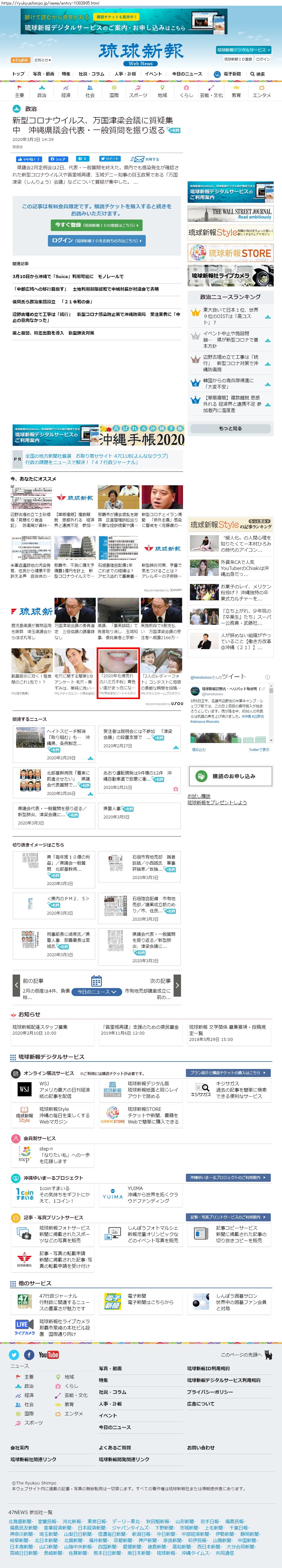Image resolution: width=282 pixels, height=1568 pixels.
Task: Click the 購読のお申し込み button
Action: coord(230,776)
